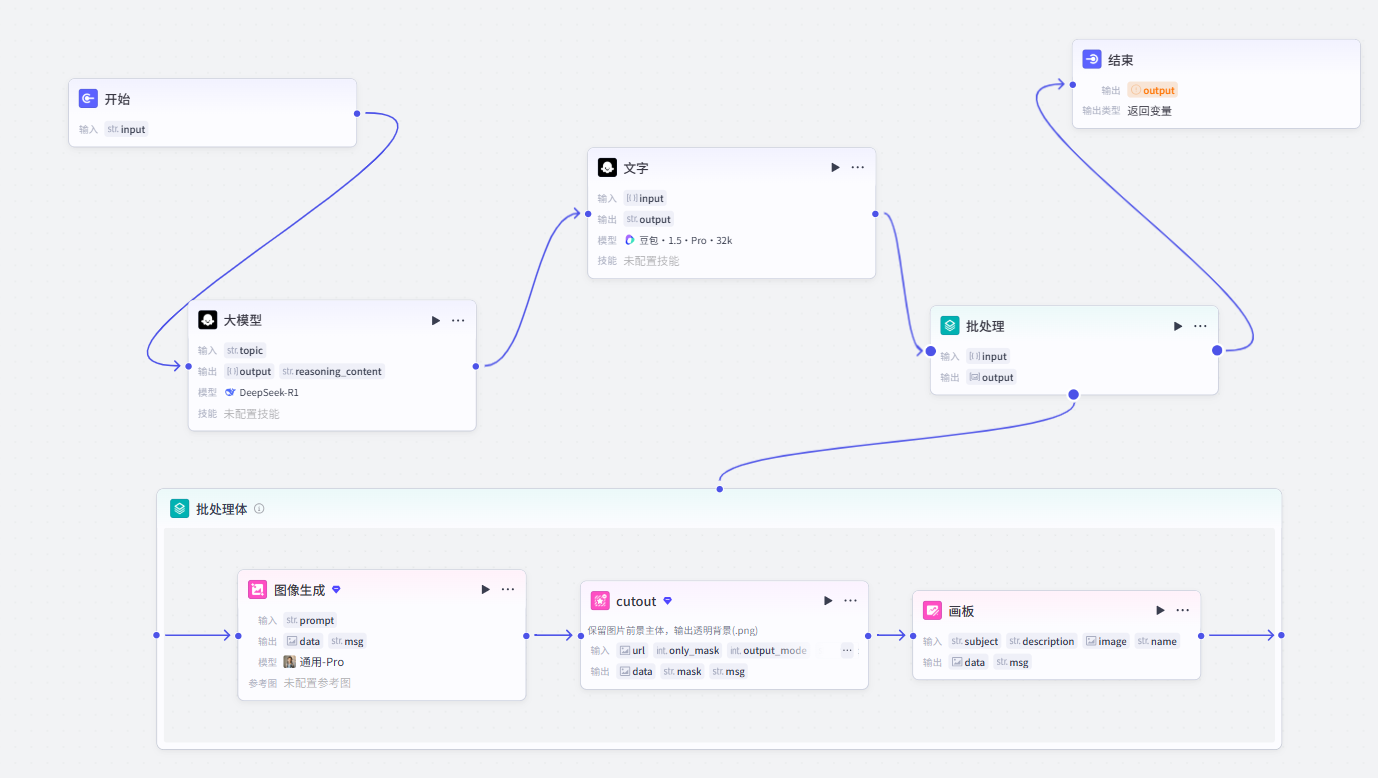Expand hidden cutout input parameters ellipsis
1378x778 pixels.
pos(847,650)
